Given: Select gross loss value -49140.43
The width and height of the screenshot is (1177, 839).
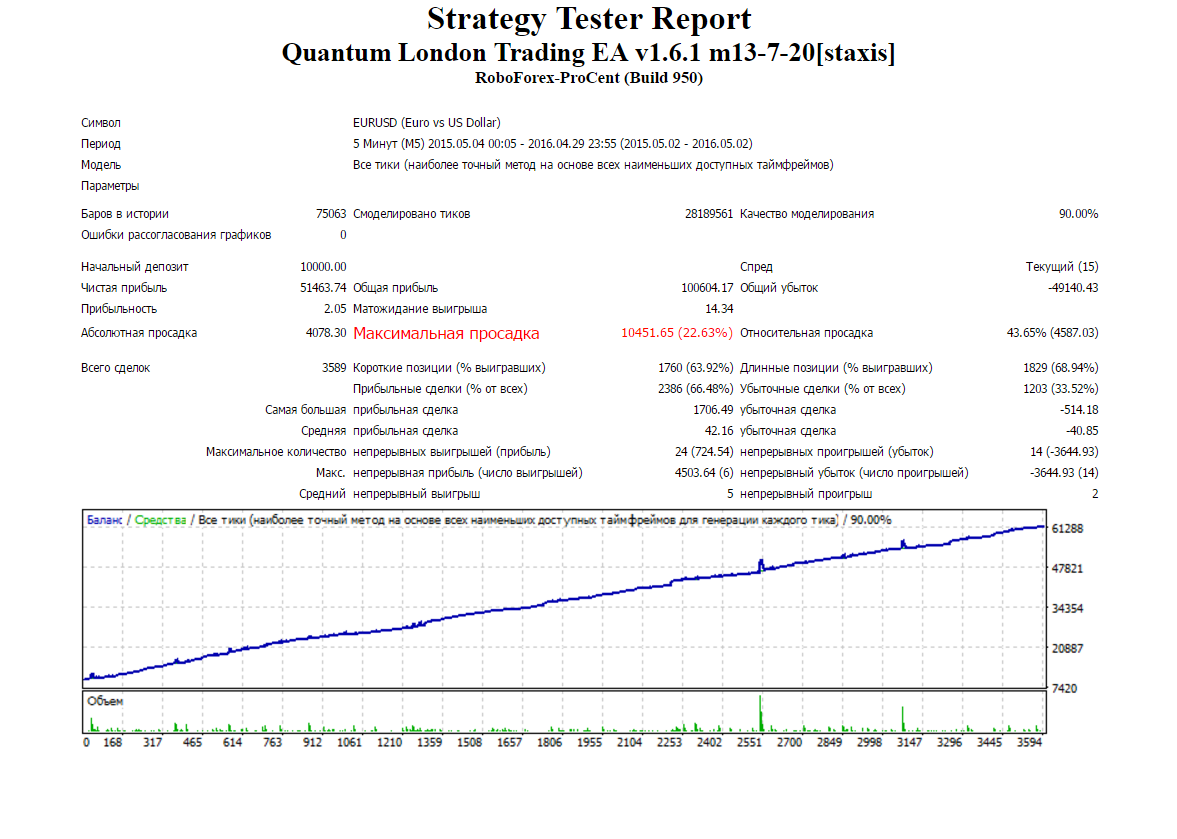Looking at the screenshot, I should click(x=1073, y=288).
